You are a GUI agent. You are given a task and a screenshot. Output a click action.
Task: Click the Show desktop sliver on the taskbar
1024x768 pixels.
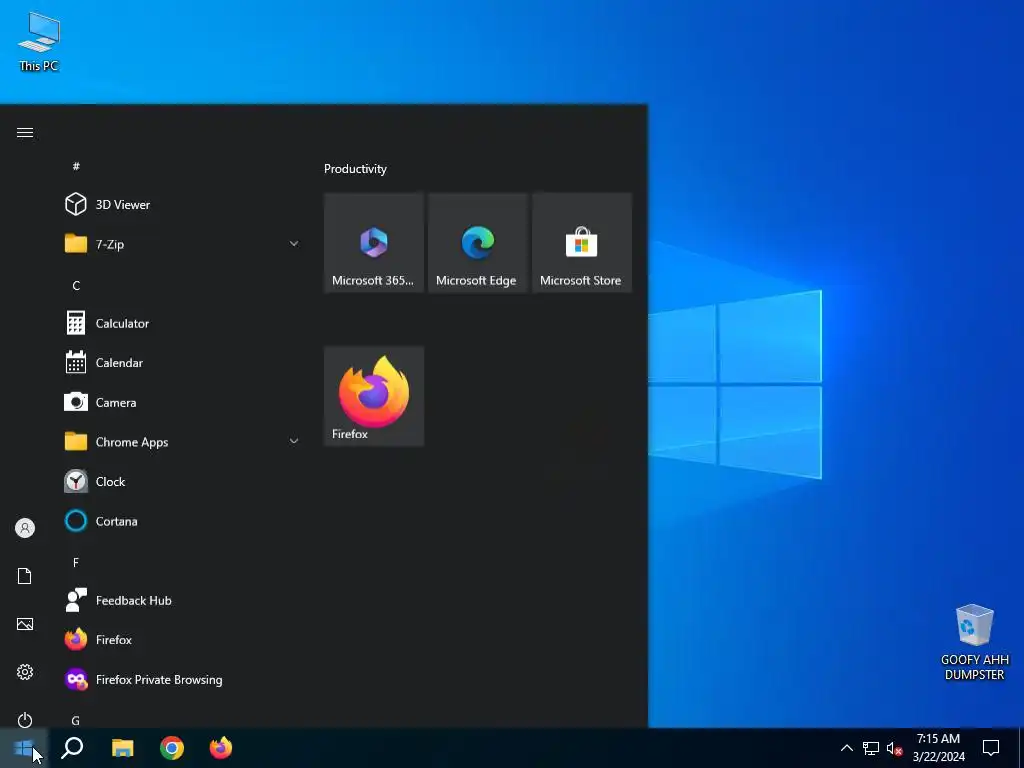(1021, 748)
